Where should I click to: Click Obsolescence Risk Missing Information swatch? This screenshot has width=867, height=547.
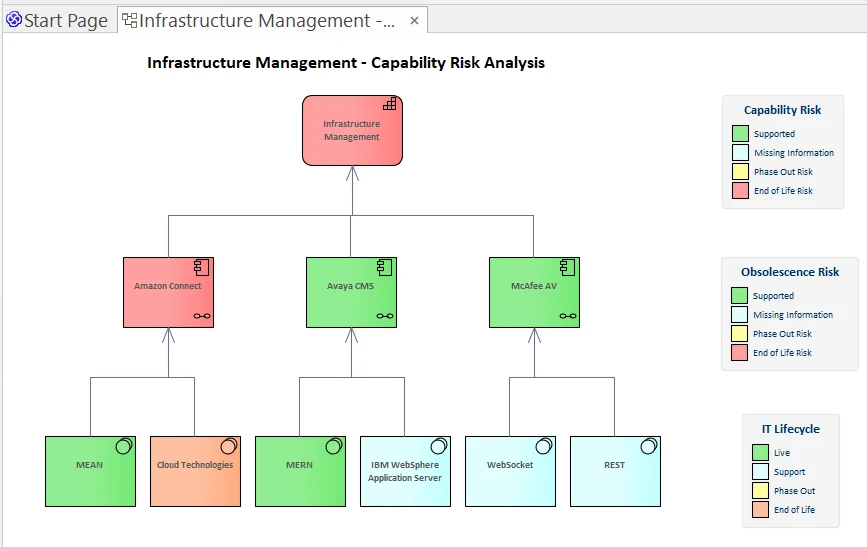[x=739, y=315]
